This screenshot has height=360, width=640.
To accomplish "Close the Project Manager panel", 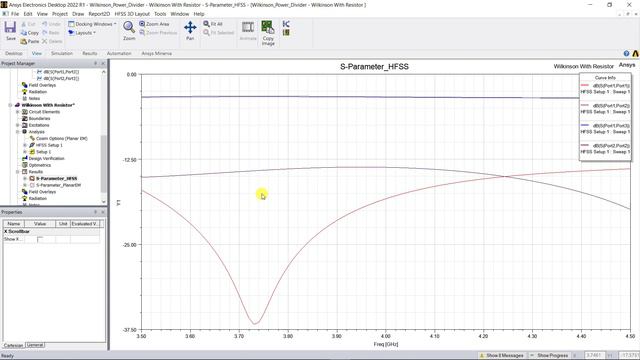I will (103, 64).
